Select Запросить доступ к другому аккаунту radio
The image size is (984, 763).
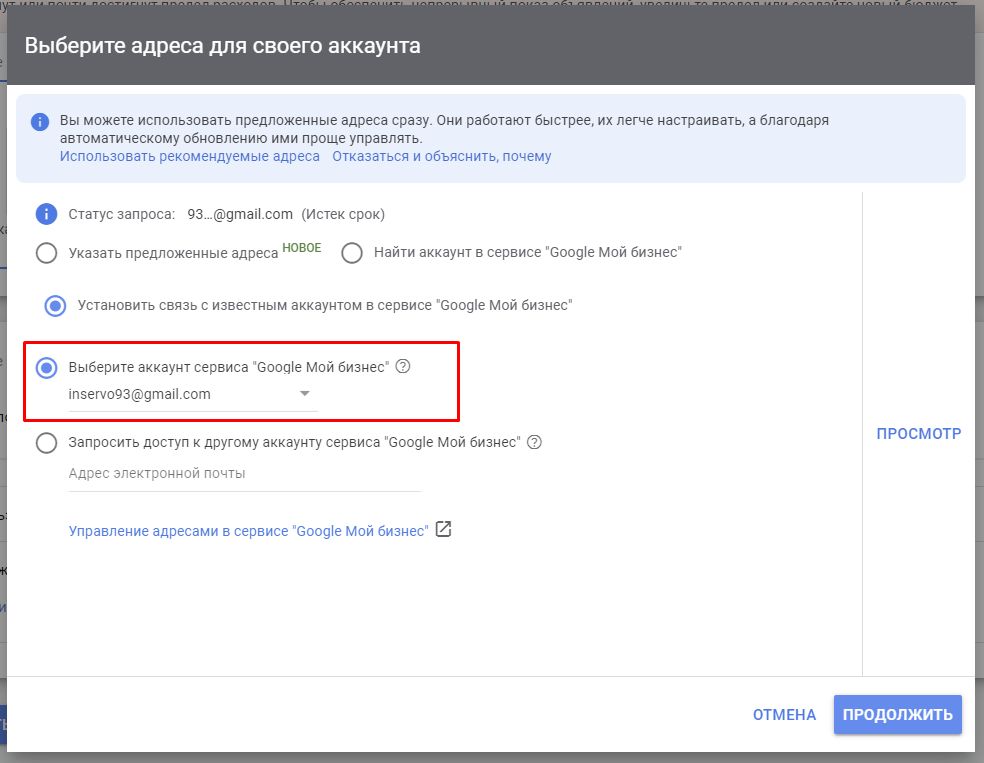(x=46, y=443)
